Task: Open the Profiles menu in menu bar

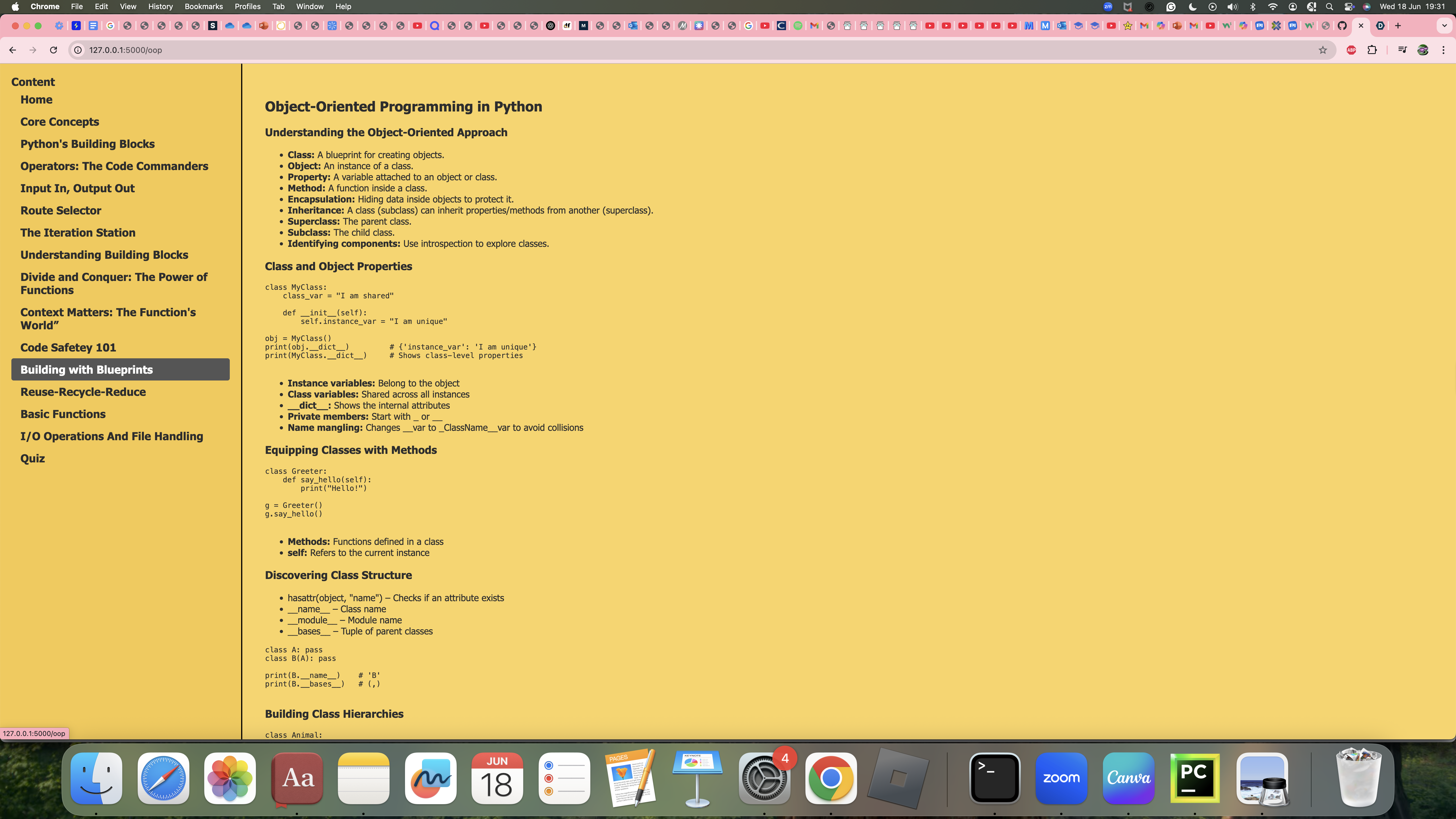Action: click(248, 6)
